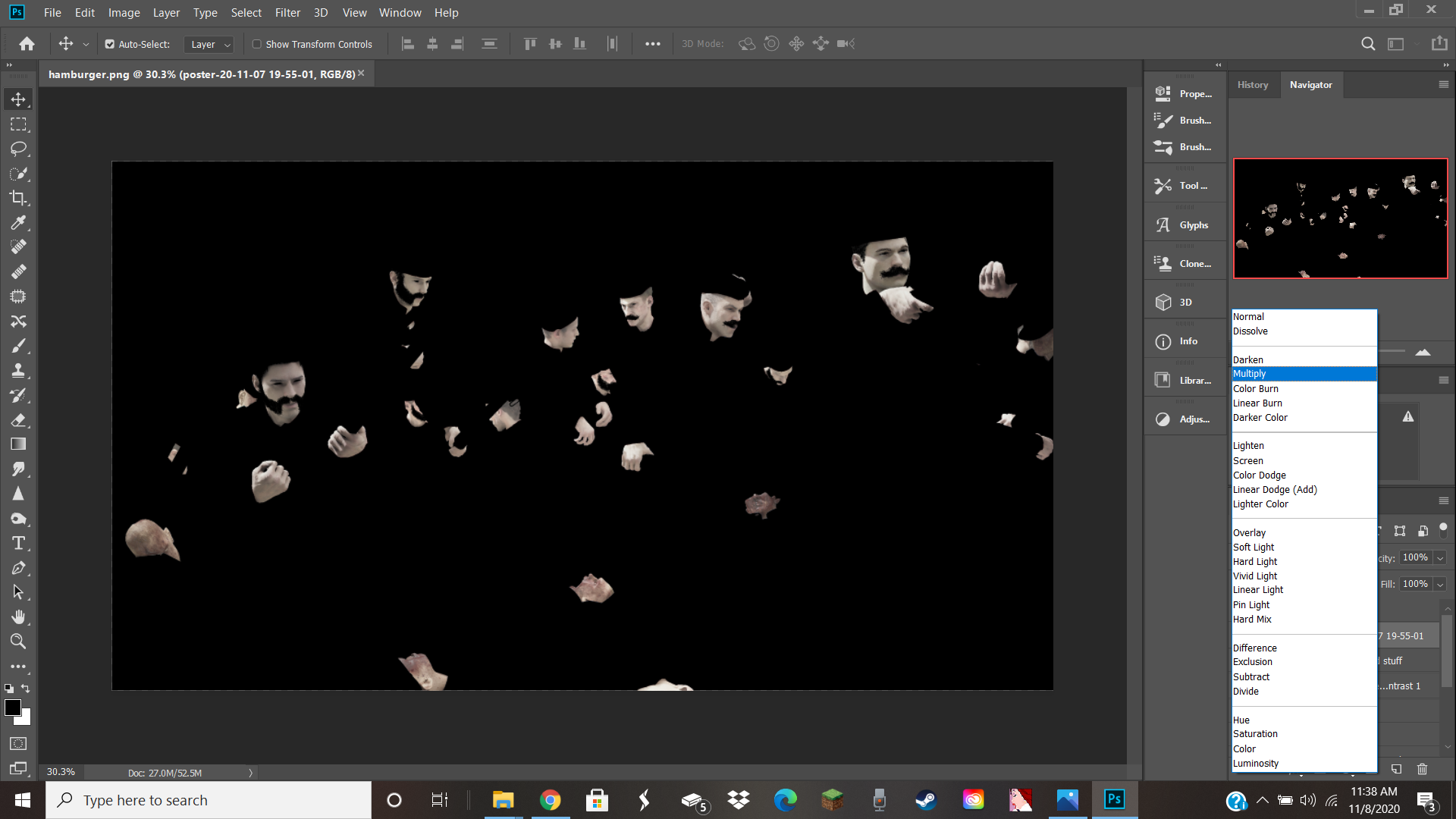The width and height of the screenshot is (1456, 819).
Task: Select the Eraser tool
Action: 18,419
